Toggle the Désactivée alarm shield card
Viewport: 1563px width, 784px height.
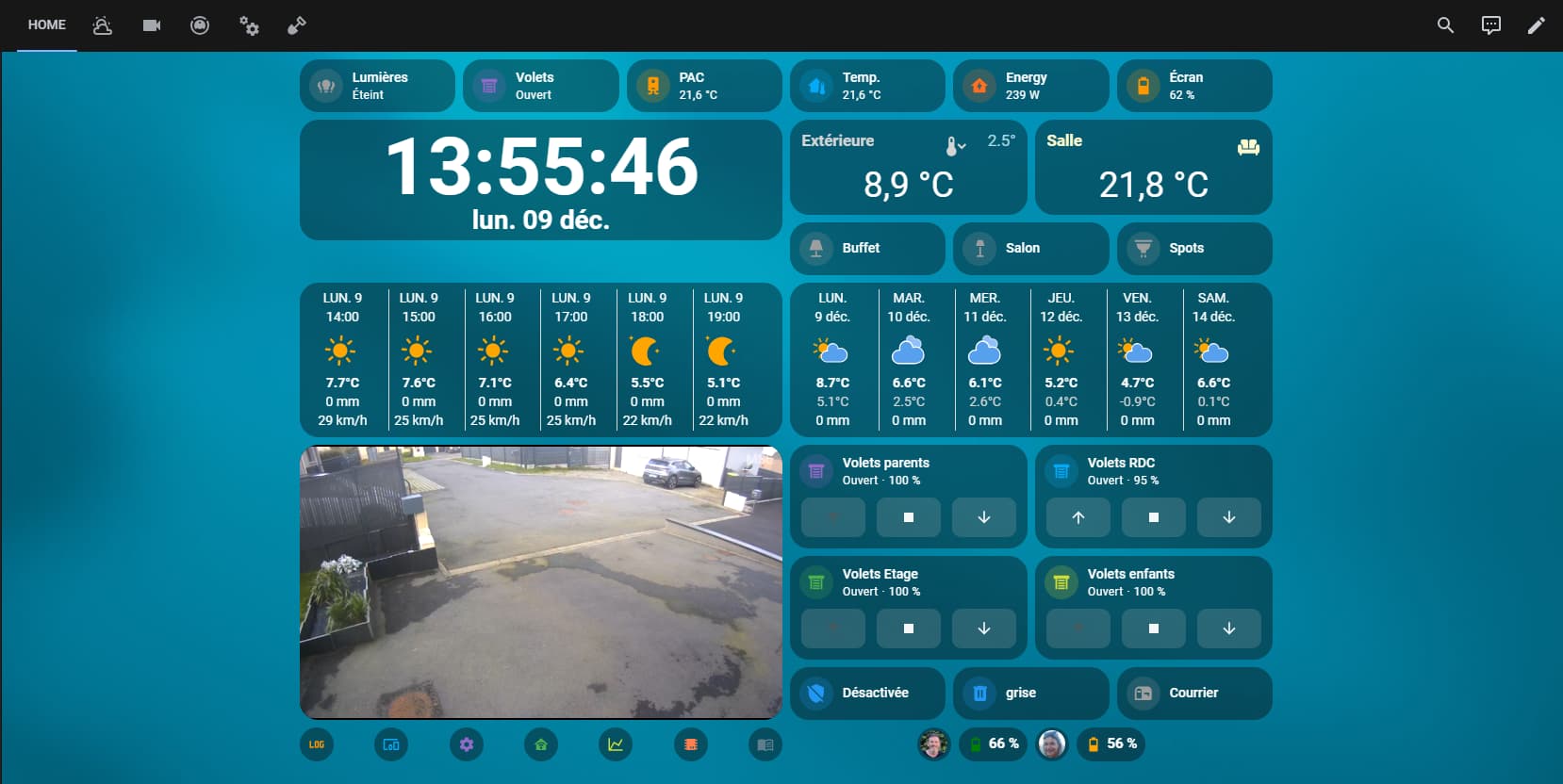pyautogui.click(x=867, y=694)
